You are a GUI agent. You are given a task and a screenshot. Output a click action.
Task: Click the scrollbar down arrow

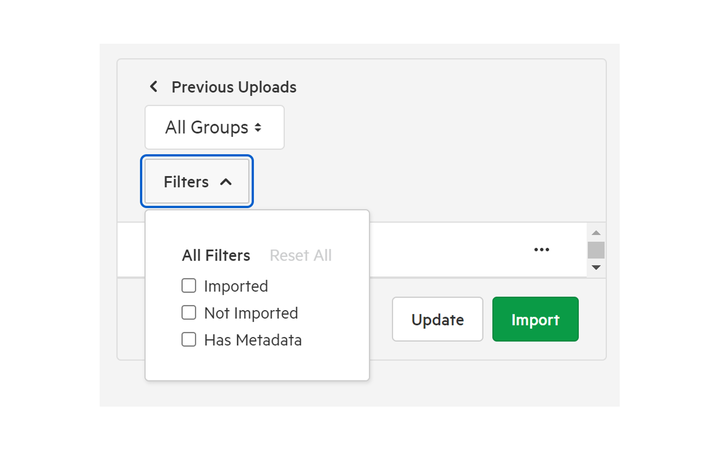596,267
